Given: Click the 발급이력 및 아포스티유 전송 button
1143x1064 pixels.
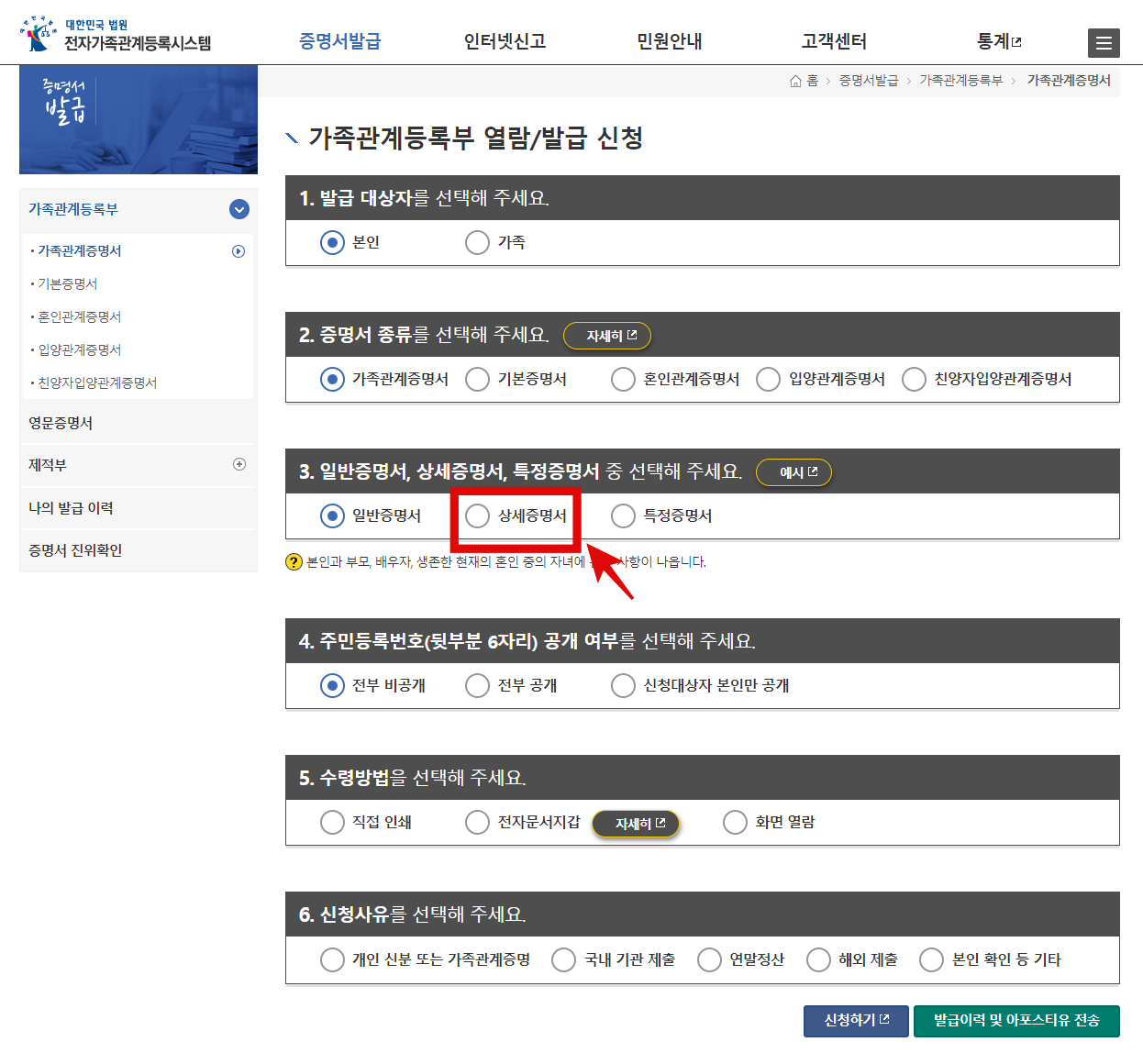Looking at the screenshot, I should pos(1016,1021).
